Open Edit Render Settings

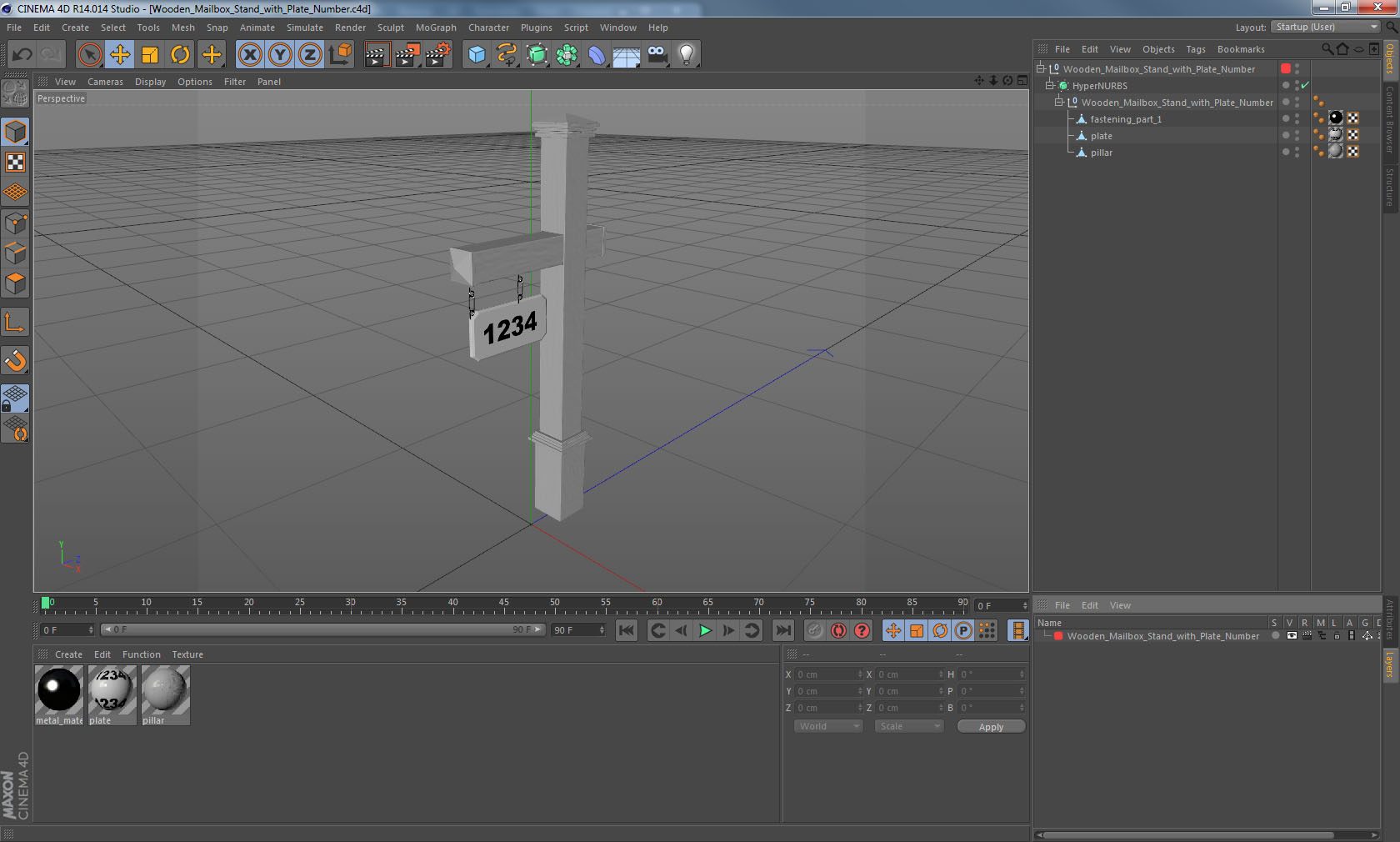click(x=438, y=55)
